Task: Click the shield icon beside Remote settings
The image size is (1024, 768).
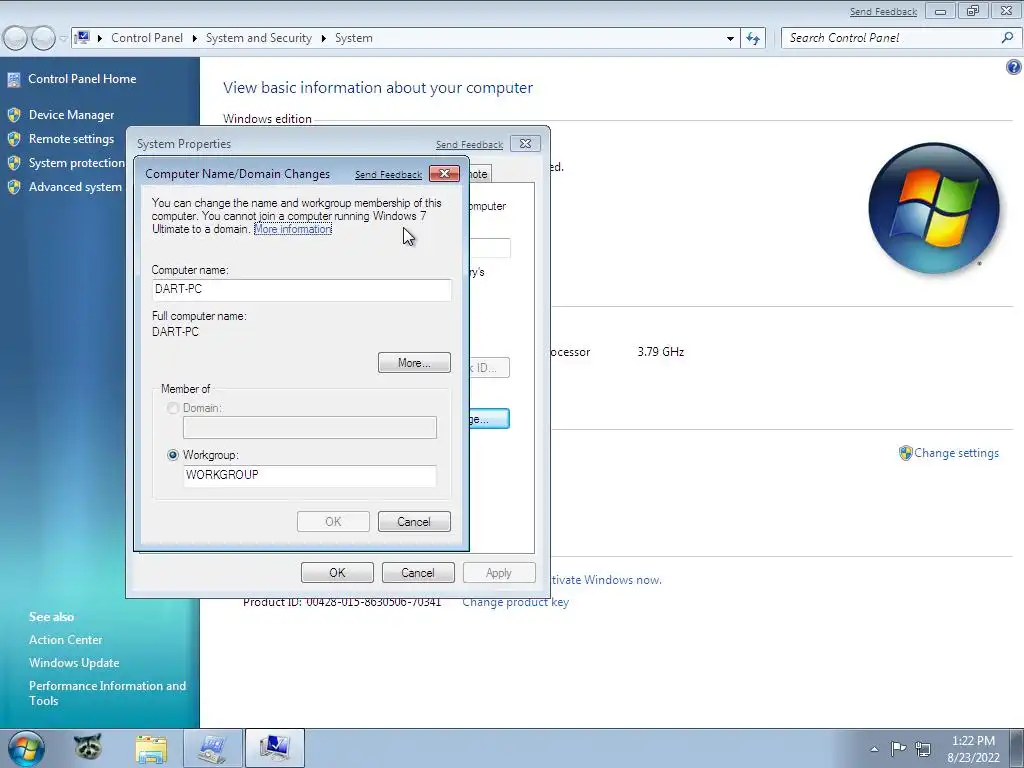Action: coord(14,139)
